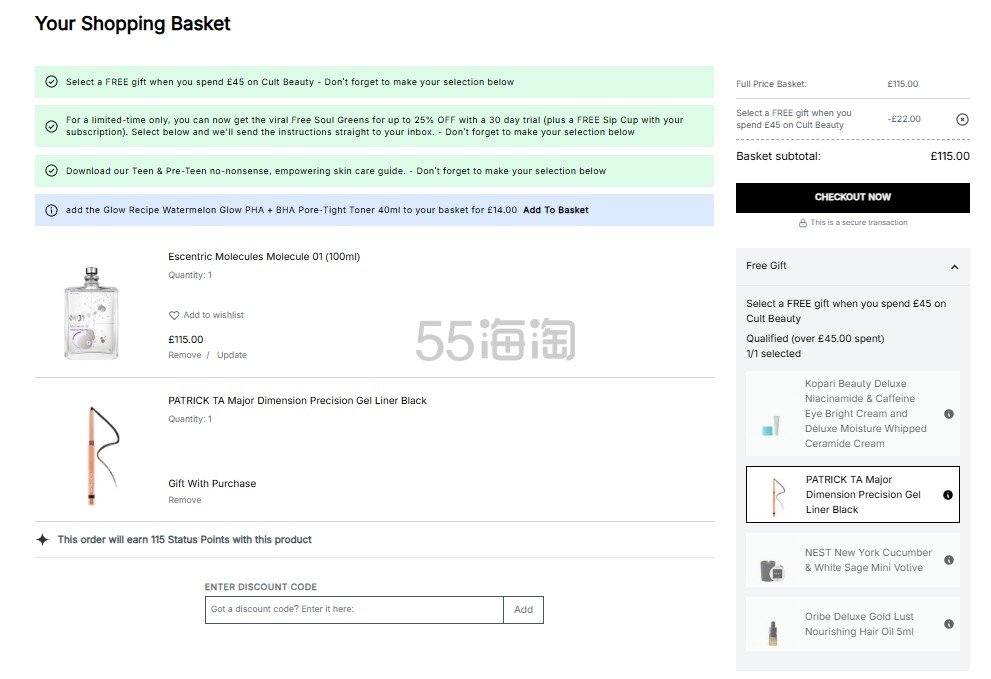Open PATRICK TA Gel Liner product title
Viewport: 991px width, 679px height.
pyautogui.click(x=297, y=401)
